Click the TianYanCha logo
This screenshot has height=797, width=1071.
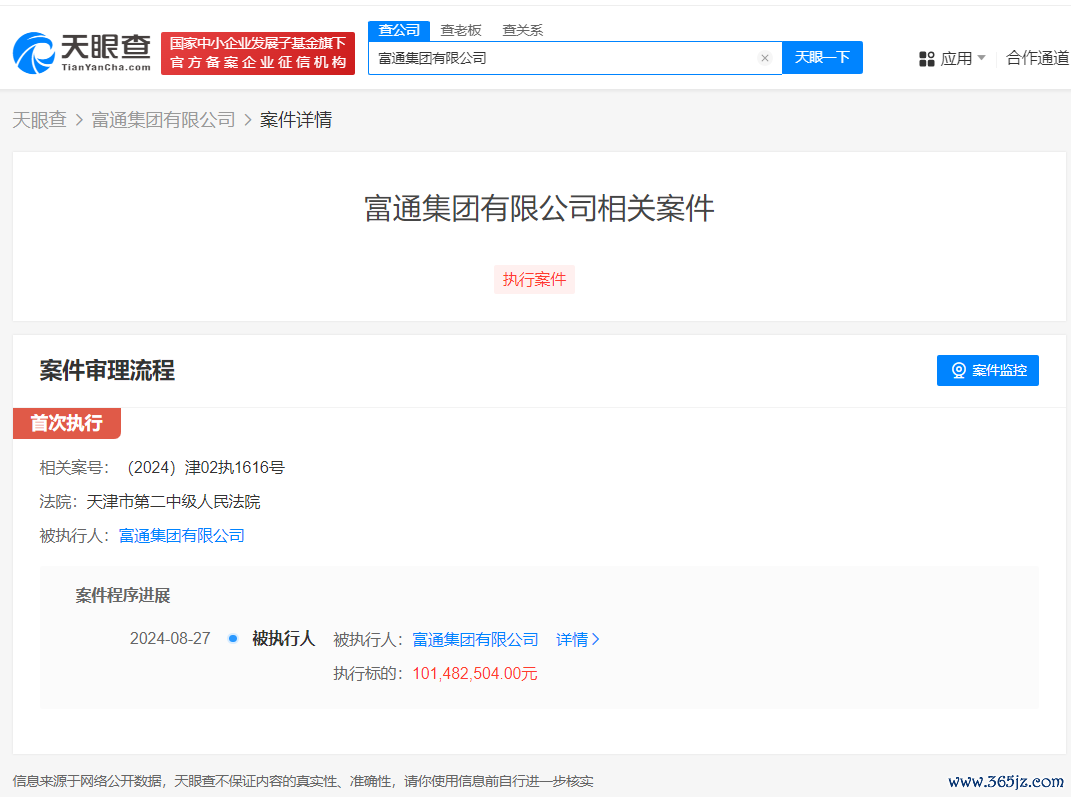[81, 53]
